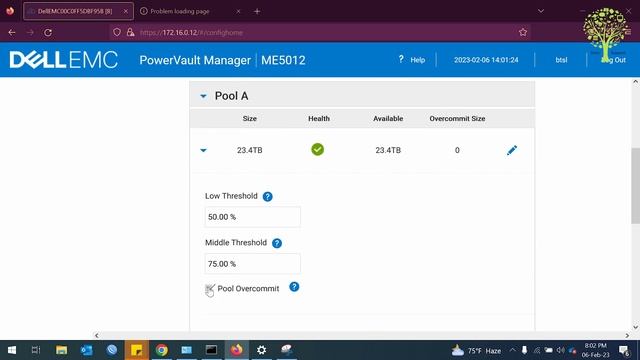Edit the Middle Threshold value field
Screen dimensions: 640x360
click(x=252, y=264)
